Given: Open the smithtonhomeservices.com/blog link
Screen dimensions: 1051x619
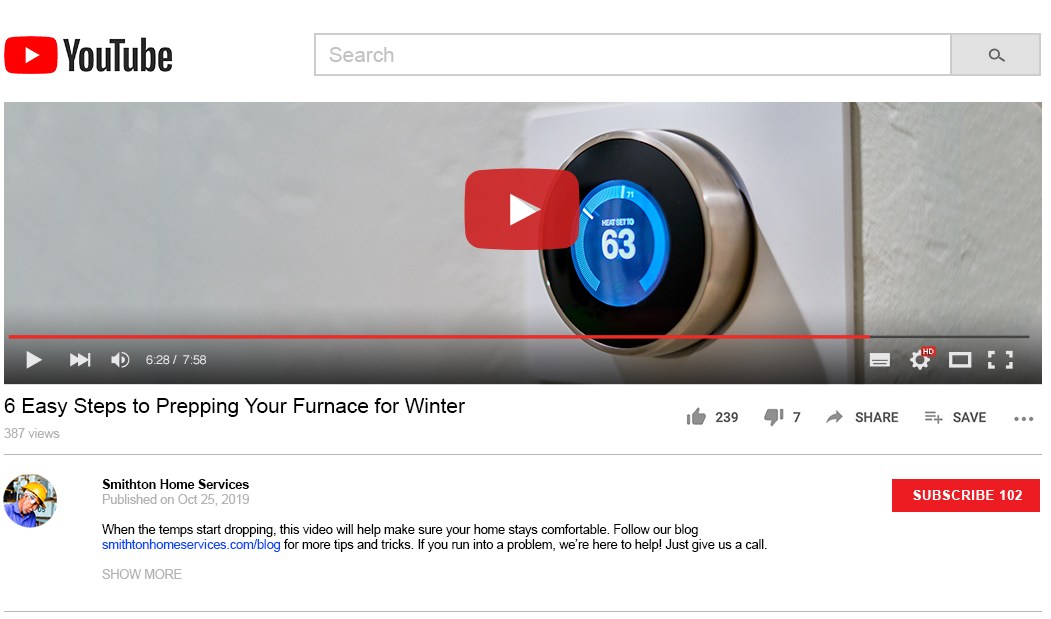Looking at the screenshot, I should coord(191,545).
